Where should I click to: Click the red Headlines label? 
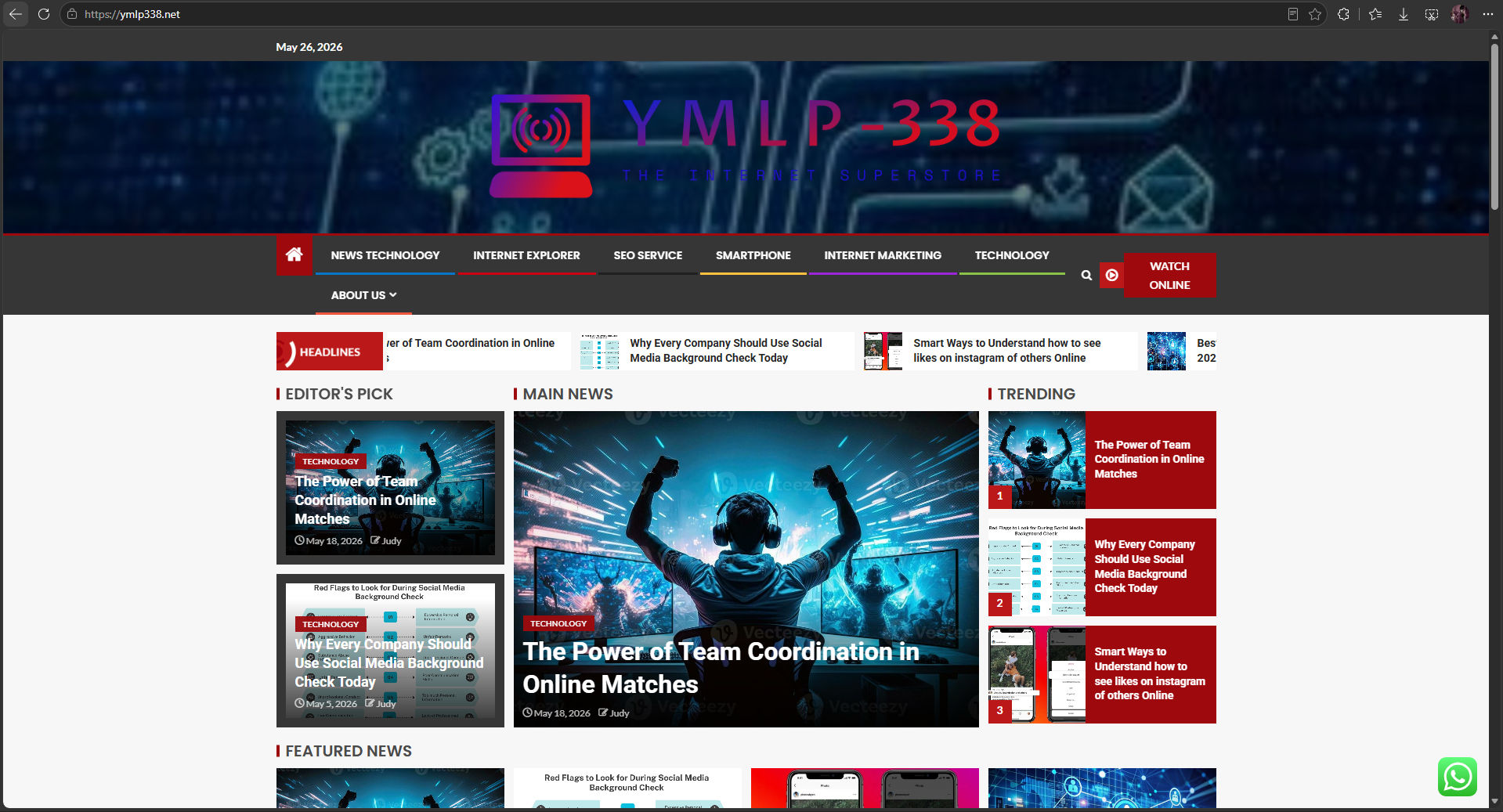[330, 352]
